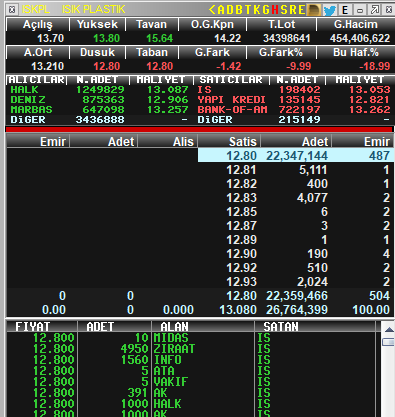Click the O.G.Kpn column header

212,24
